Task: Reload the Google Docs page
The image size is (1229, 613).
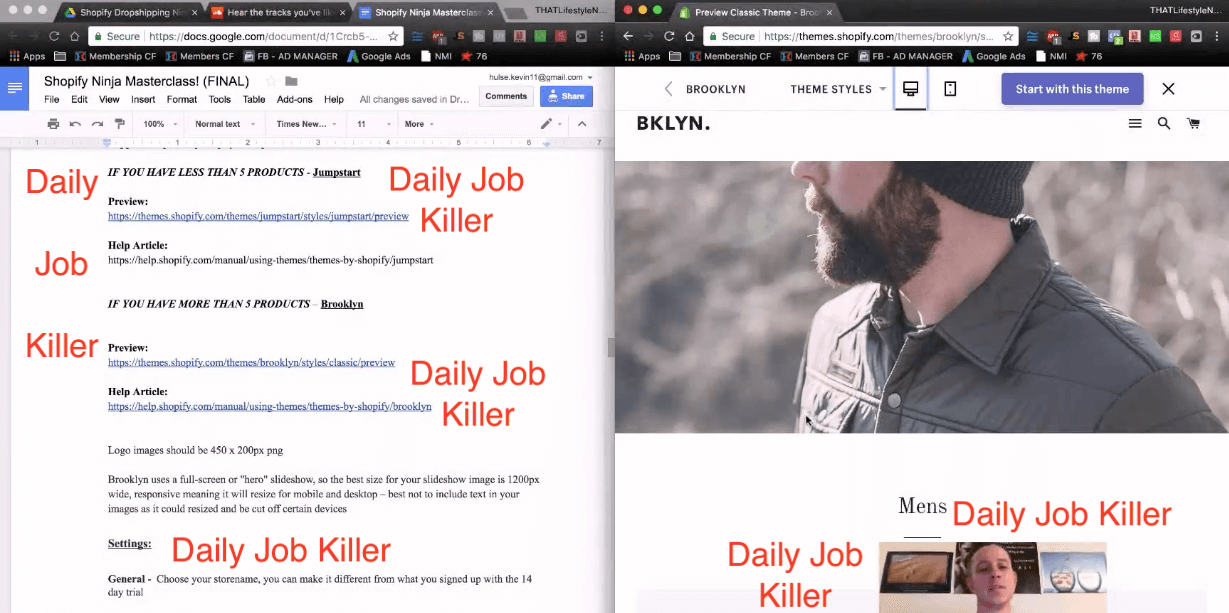Action: [54, 36]
